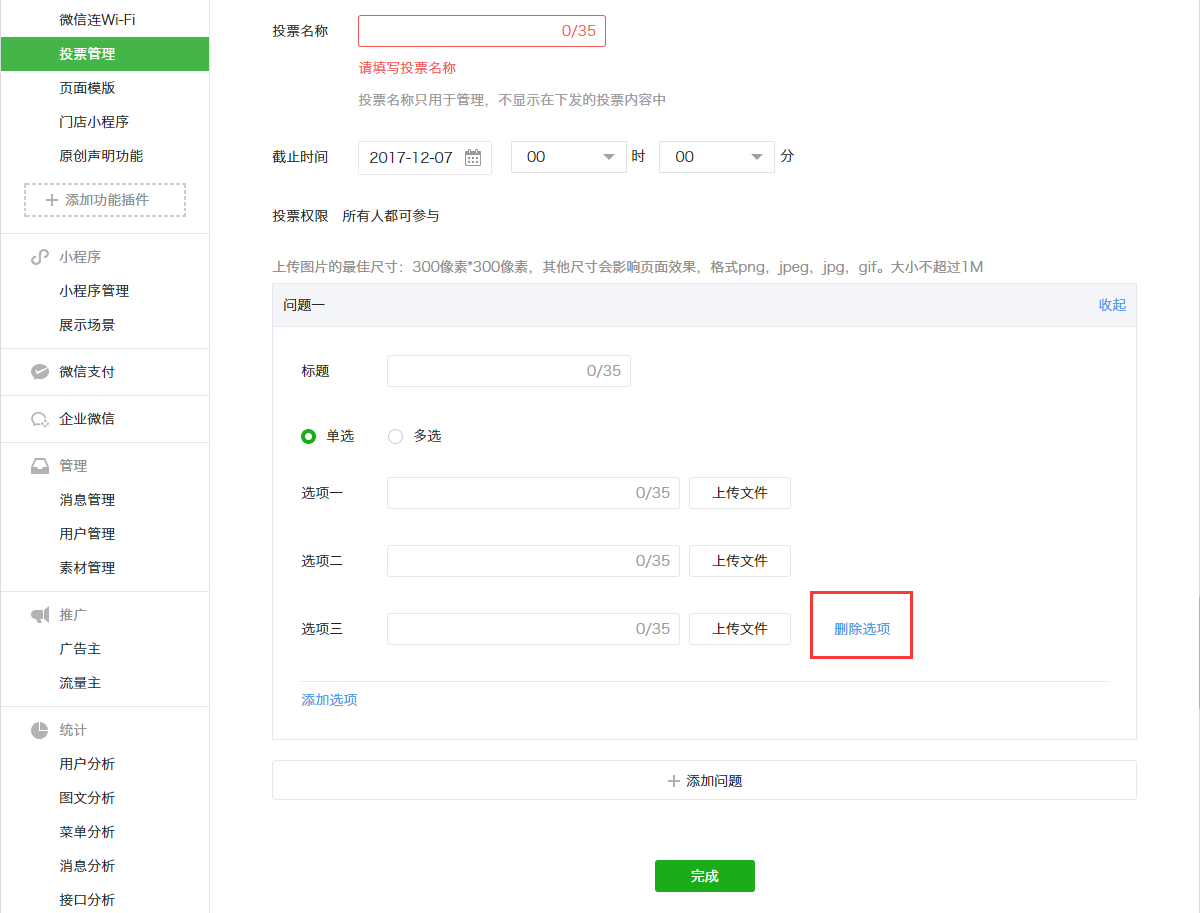Click the mini program link icon in sidebar
Viewport: 1200px width, 913px height.
coord(40,257)
